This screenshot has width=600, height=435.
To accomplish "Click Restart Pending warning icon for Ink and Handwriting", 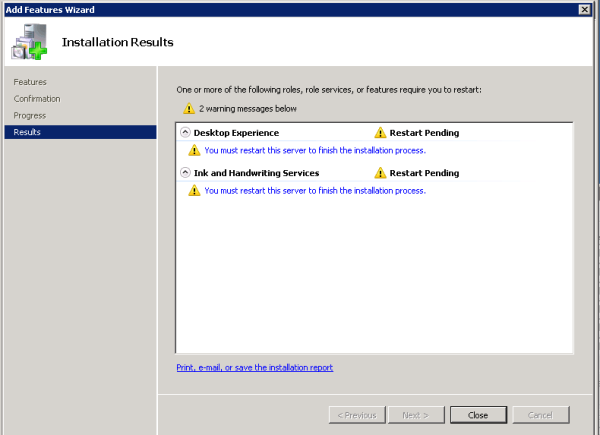I will (380, 173).
